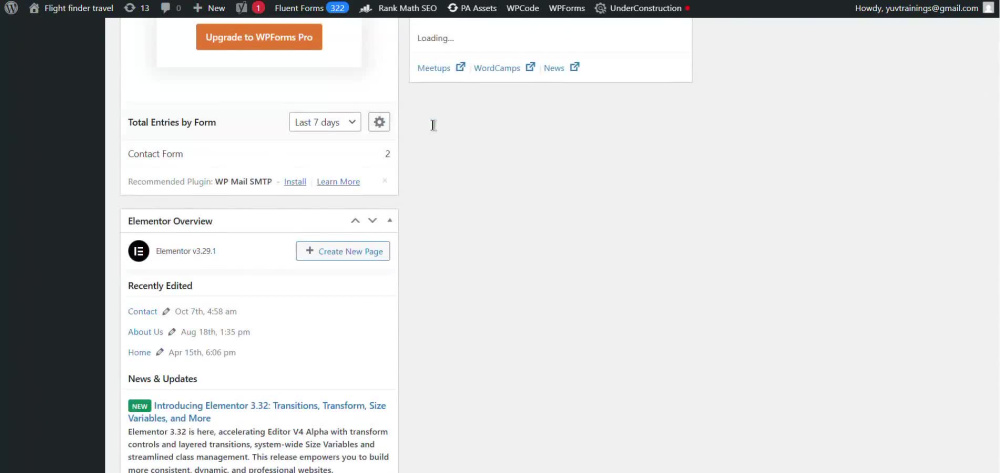Open the WordCamps link

[x=497, y=68]
